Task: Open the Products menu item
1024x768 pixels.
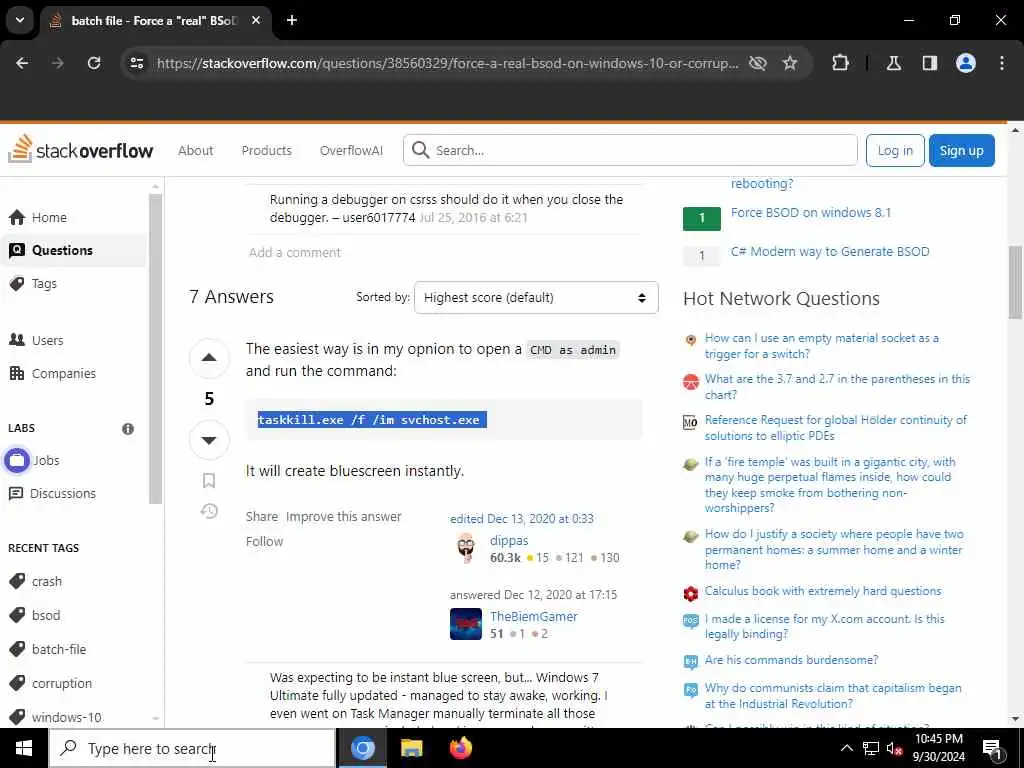Action: [266, 150]
